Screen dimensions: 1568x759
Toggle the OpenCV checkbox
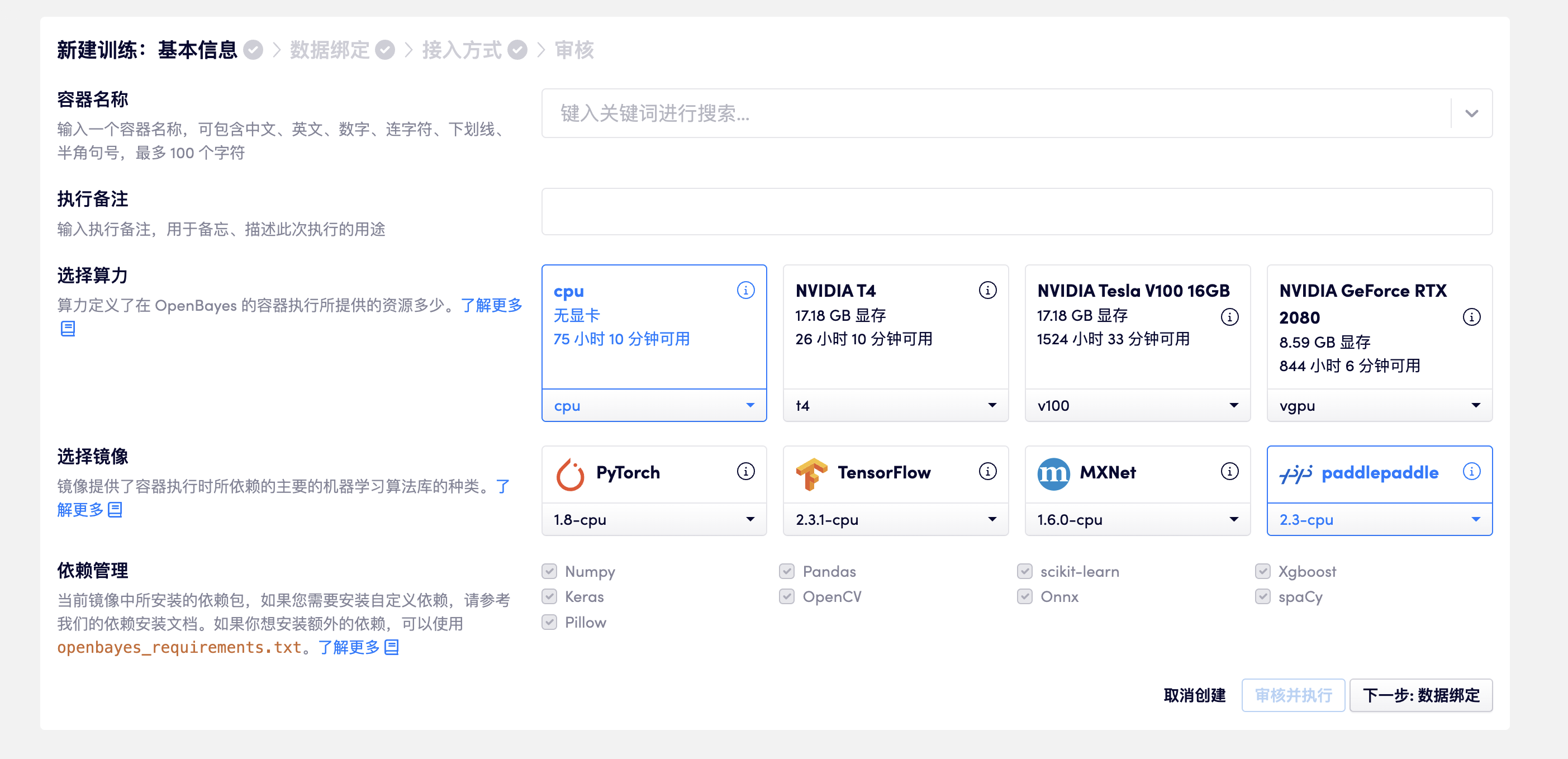point(786,596)
